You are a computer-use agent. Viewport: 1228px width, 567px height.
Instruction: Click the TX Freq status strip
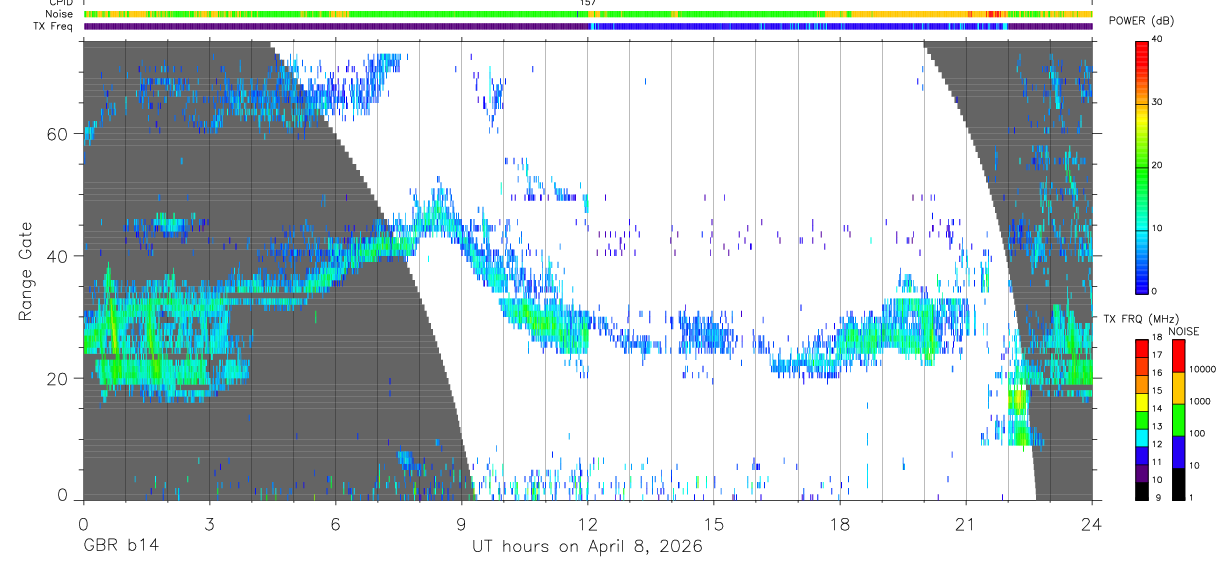[x=588, y=26]
